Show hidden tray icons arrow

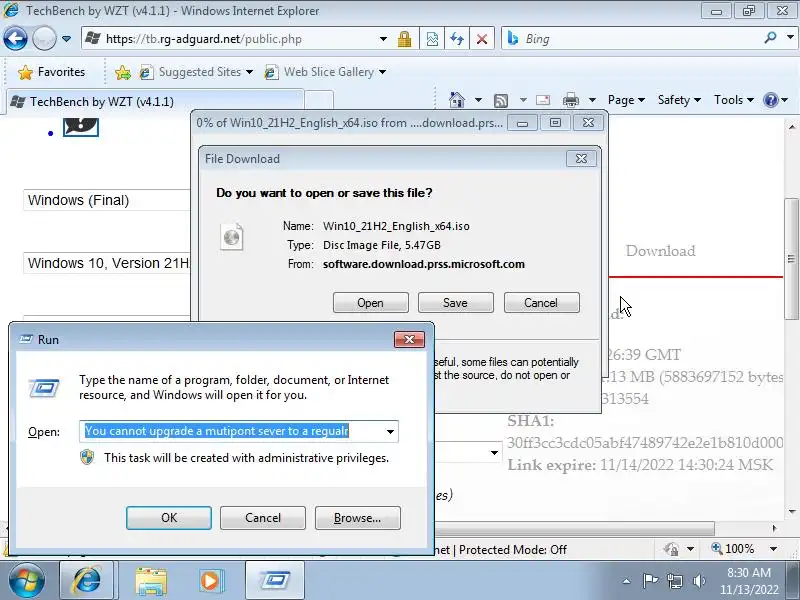click(626, 581)
